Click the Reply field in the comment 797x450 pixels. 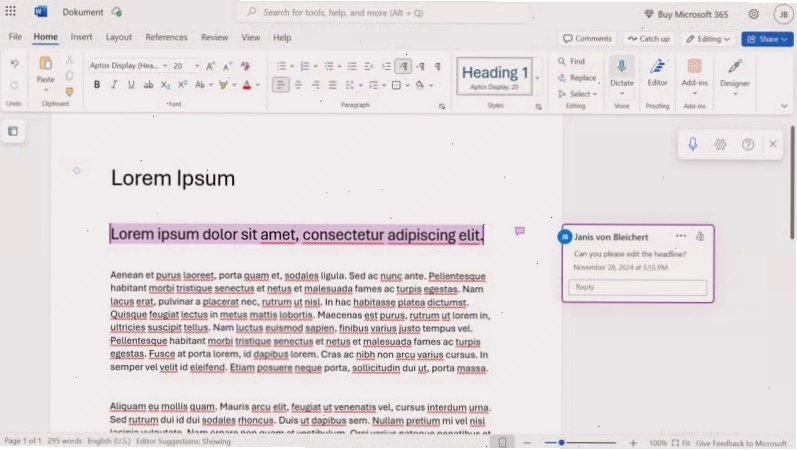(637, 287)
